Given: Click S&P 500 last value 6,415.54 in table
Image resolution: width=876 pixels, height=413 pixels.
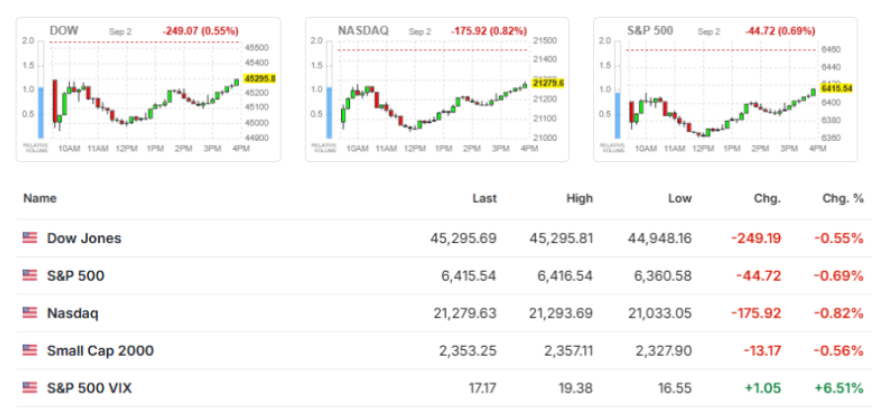Looking at the screenshot, I should 469,276.
